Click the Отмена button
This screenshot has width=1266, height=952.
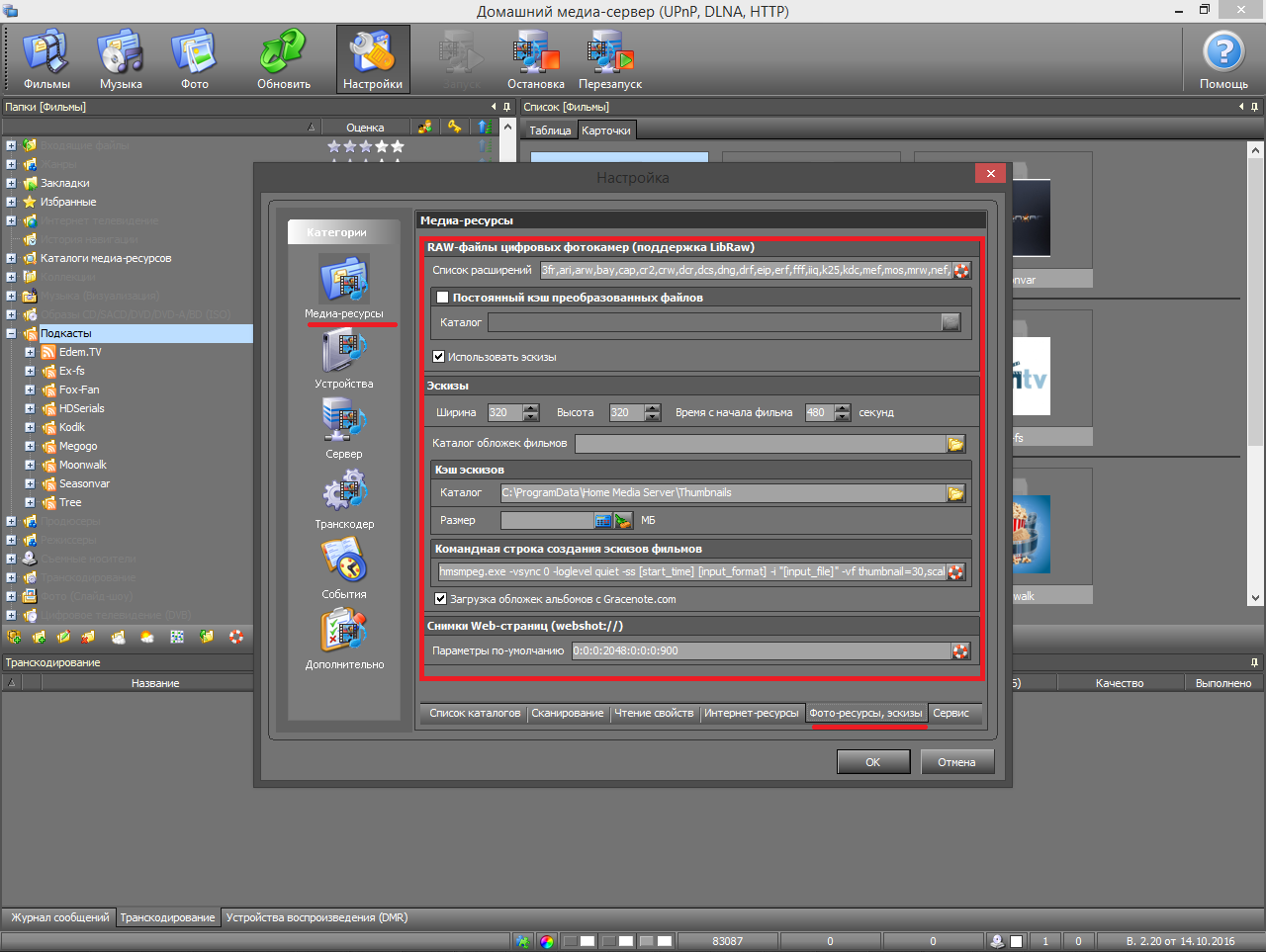point(956,762)
